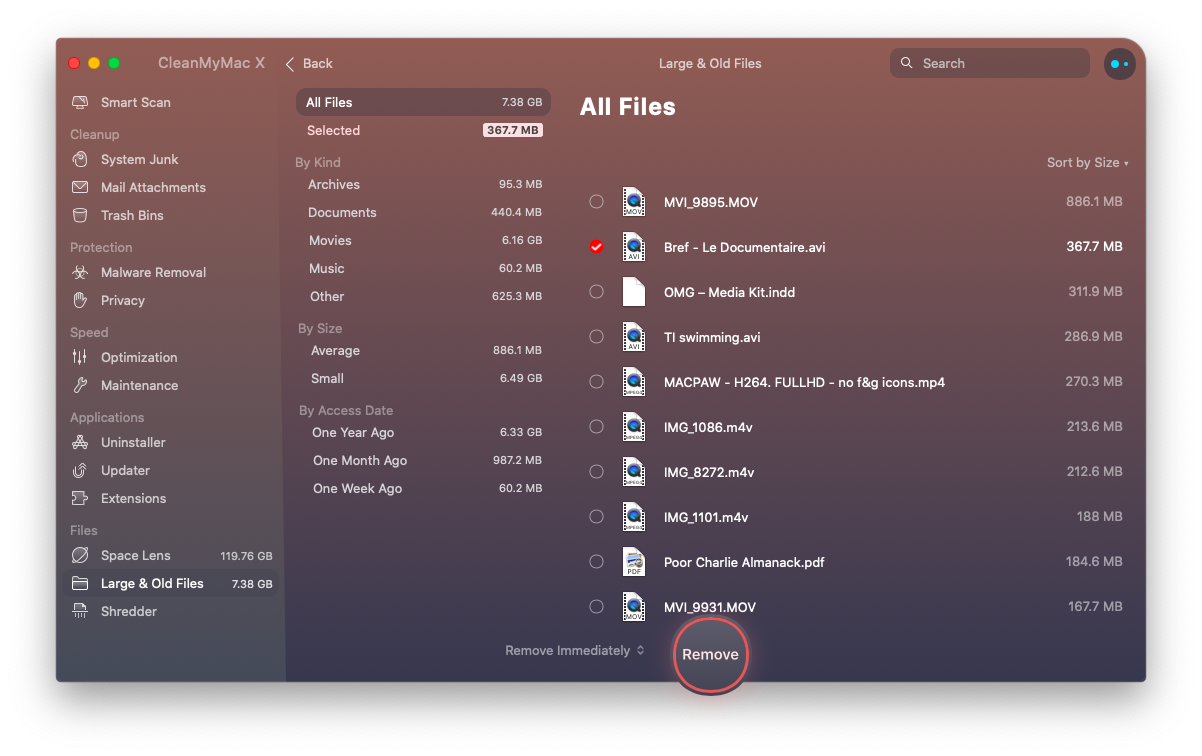
Task: Select the IMG_1101.m4v checkbox
Action: point(597,517)
